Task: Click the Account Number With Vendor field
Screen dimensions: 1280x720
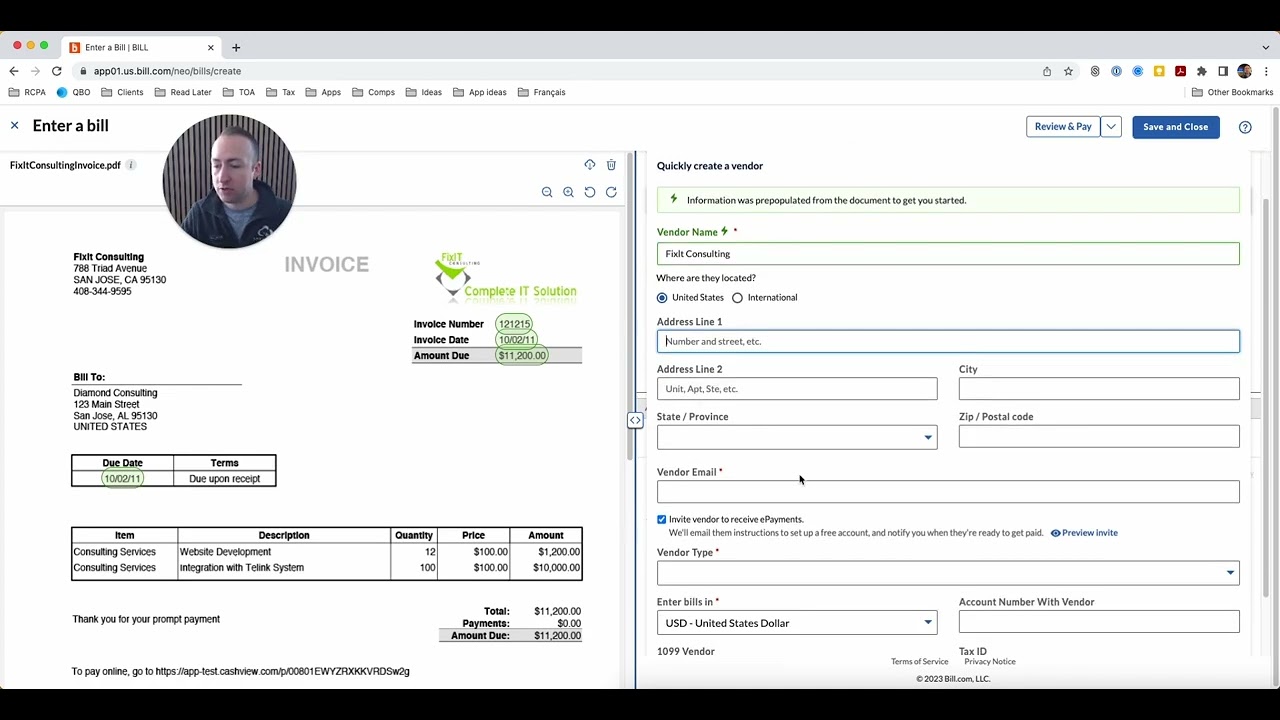Action: click(1099, 622)
